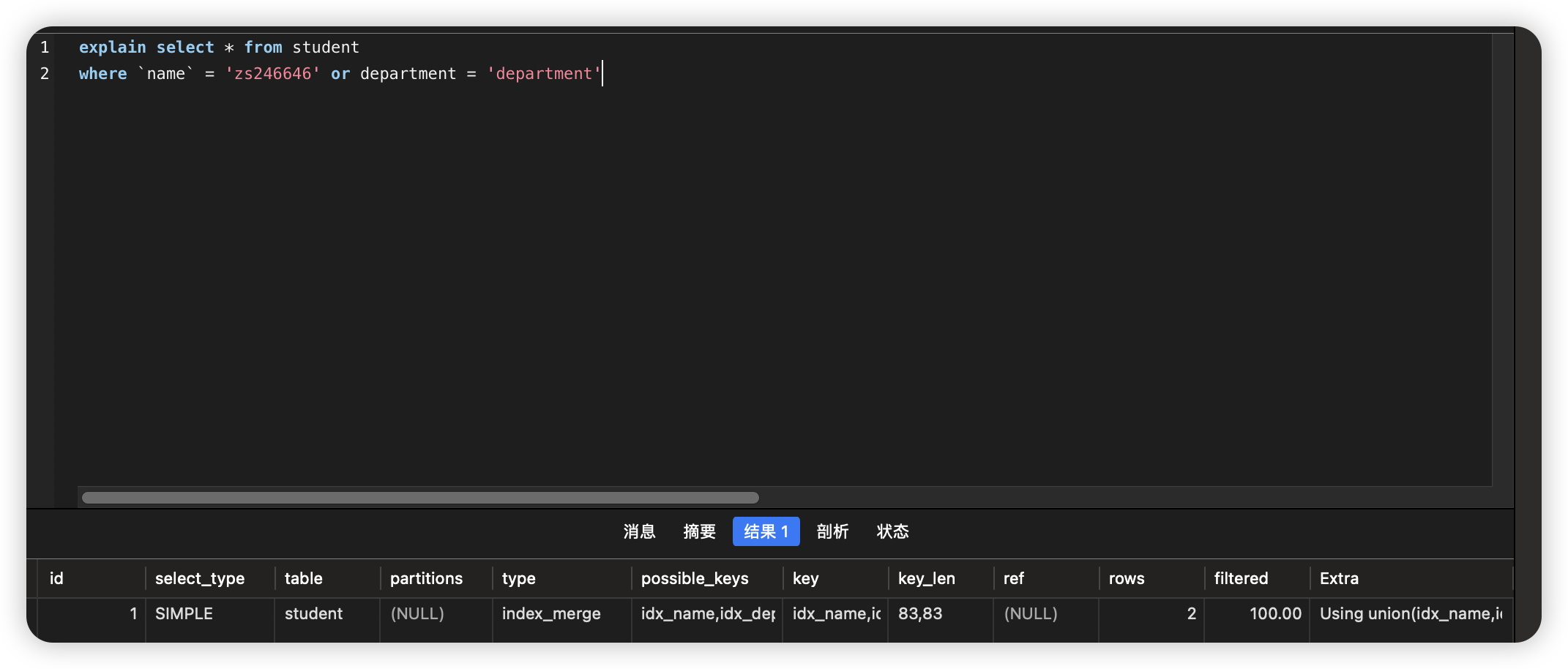
Task: Click the from keyword in line 1
Action: (x=263, y=48)
